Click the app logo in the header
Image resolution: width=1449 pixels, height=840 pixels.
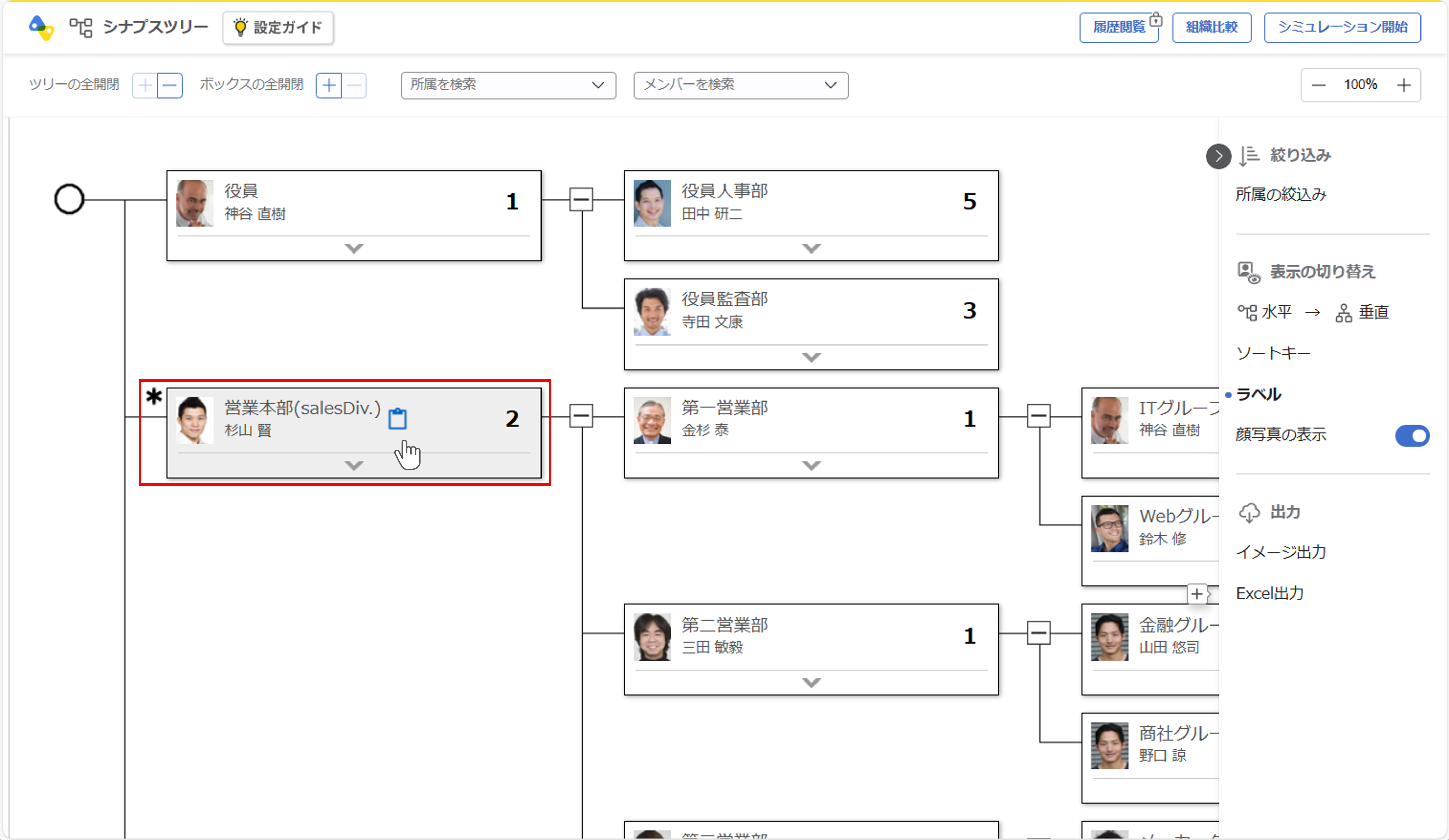(41, 27)
